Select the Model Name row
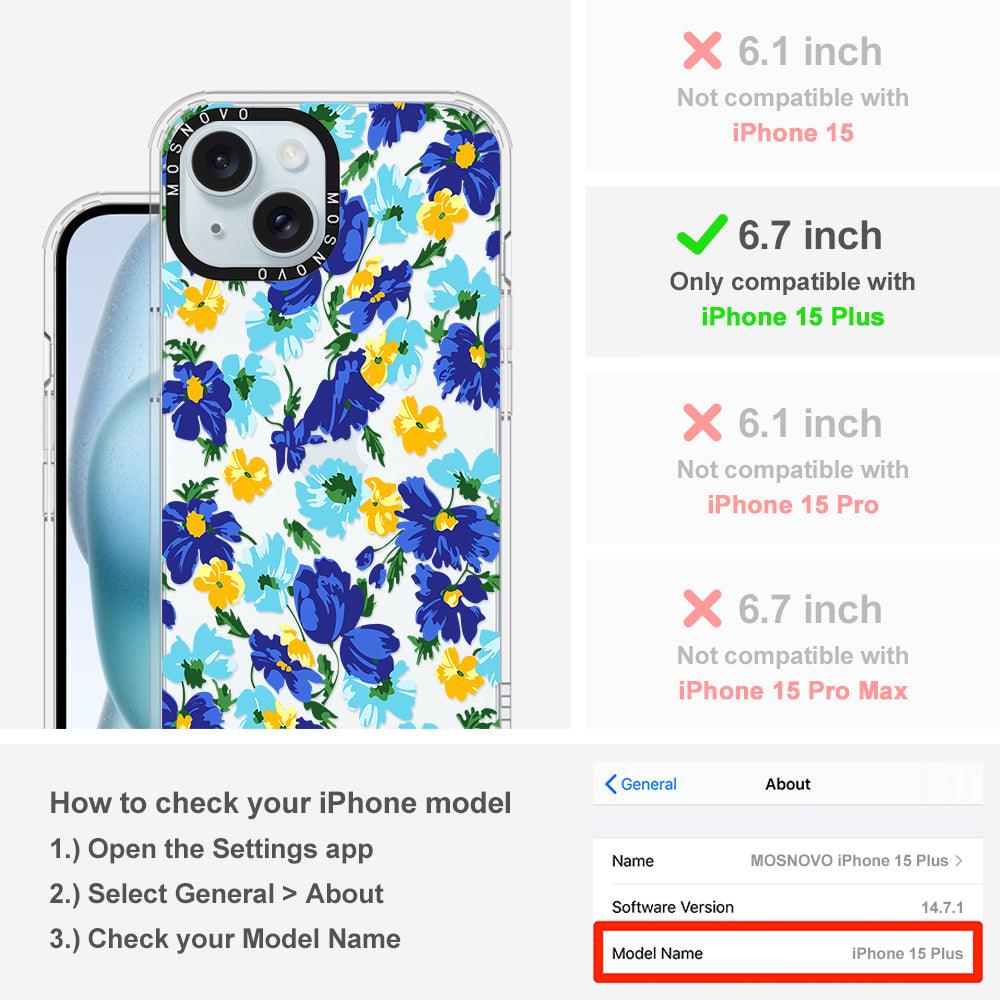Screen dimensions: 1000x1000 [788, 953]
